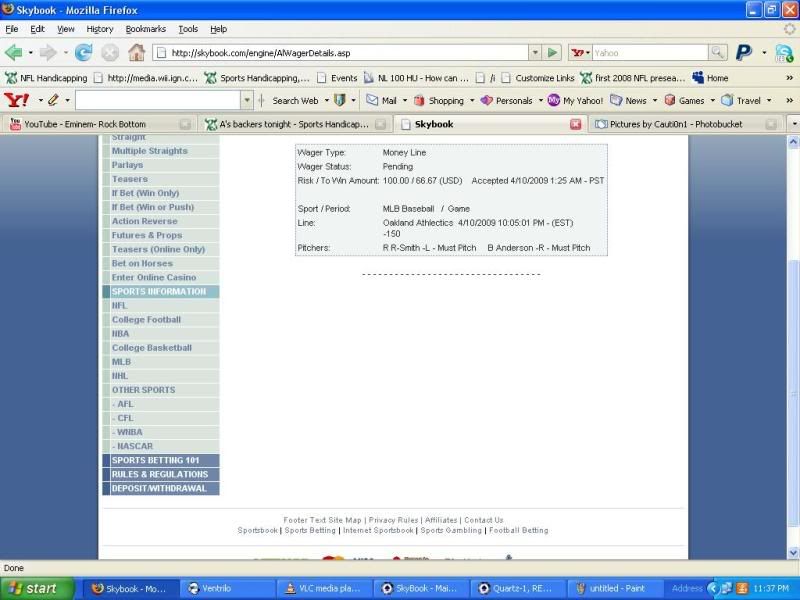Image resolution: width=800 pixels, height=600 pixels.
Task: Click the Yahoo toolbar search input
Action: coord(158,100)
